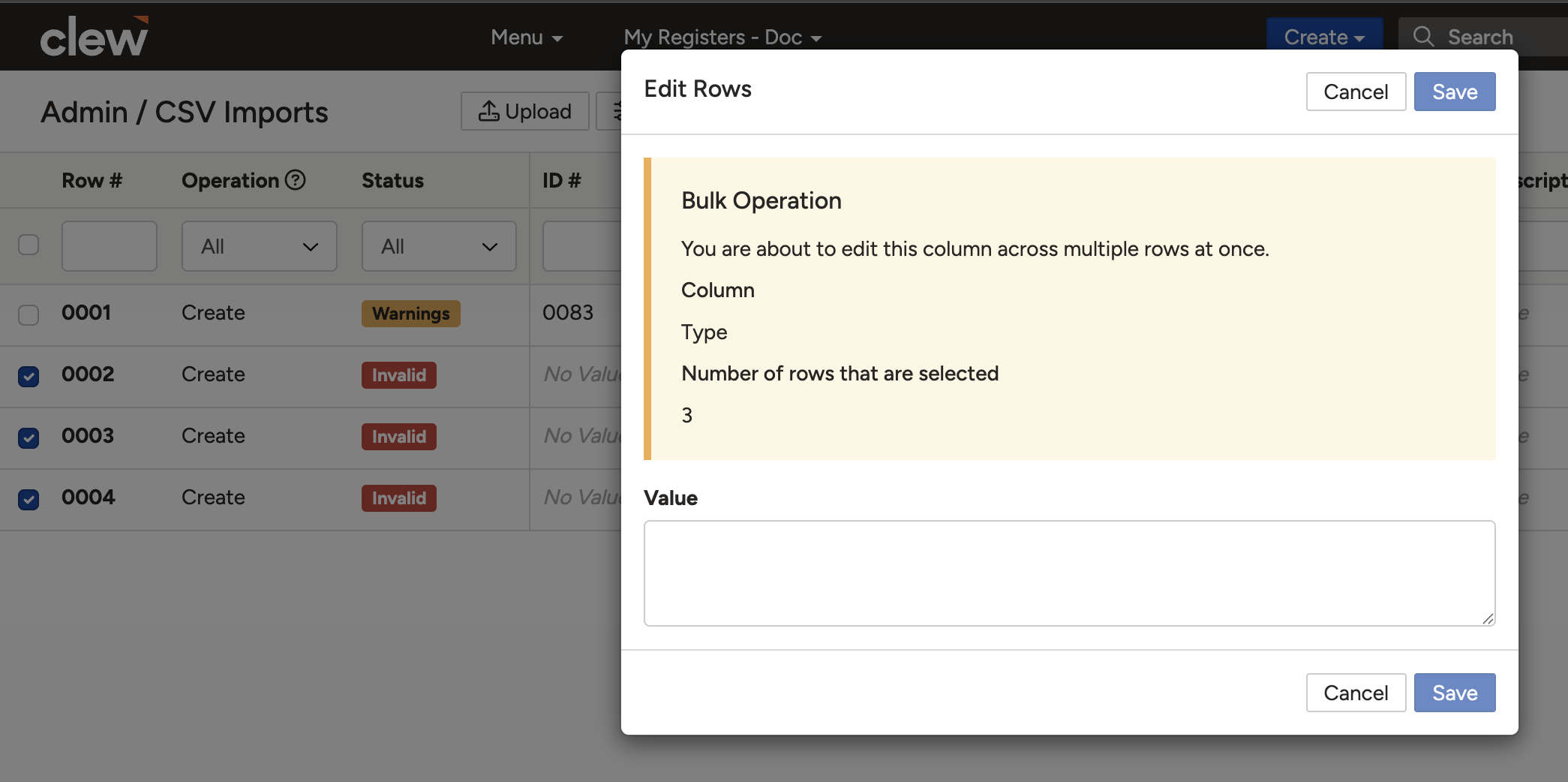Image resolution: width=1568 pixels, height=782 pixels.
Task: Toggle the select-all rows checkbox
Action: tap(29, 245)
